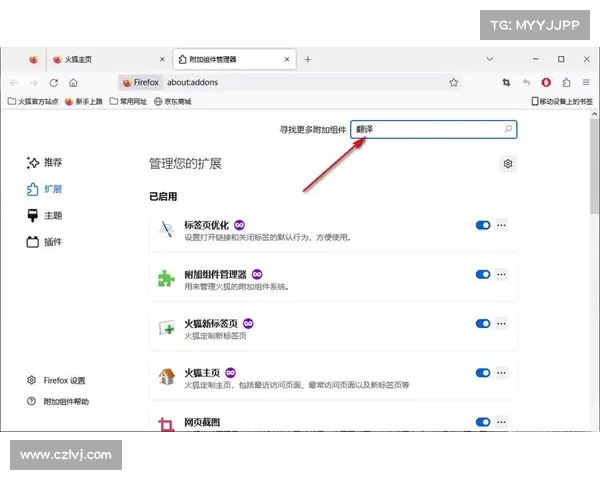Open a new tab with plus button
Image resolution: width=600 pixels, height=480 pixels.
click(x=308, y=59)
